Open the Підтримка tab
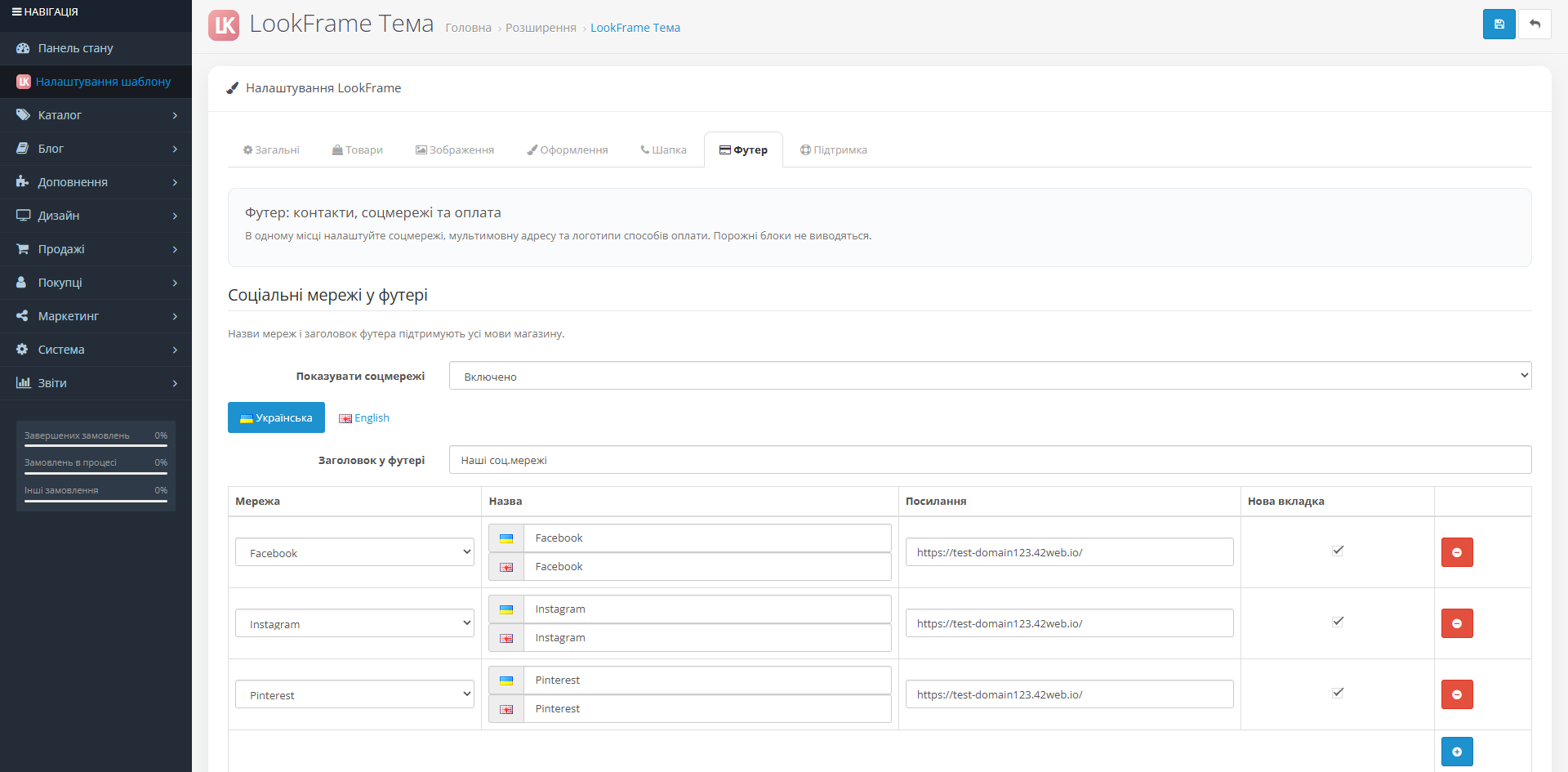 tap(834, 149)
